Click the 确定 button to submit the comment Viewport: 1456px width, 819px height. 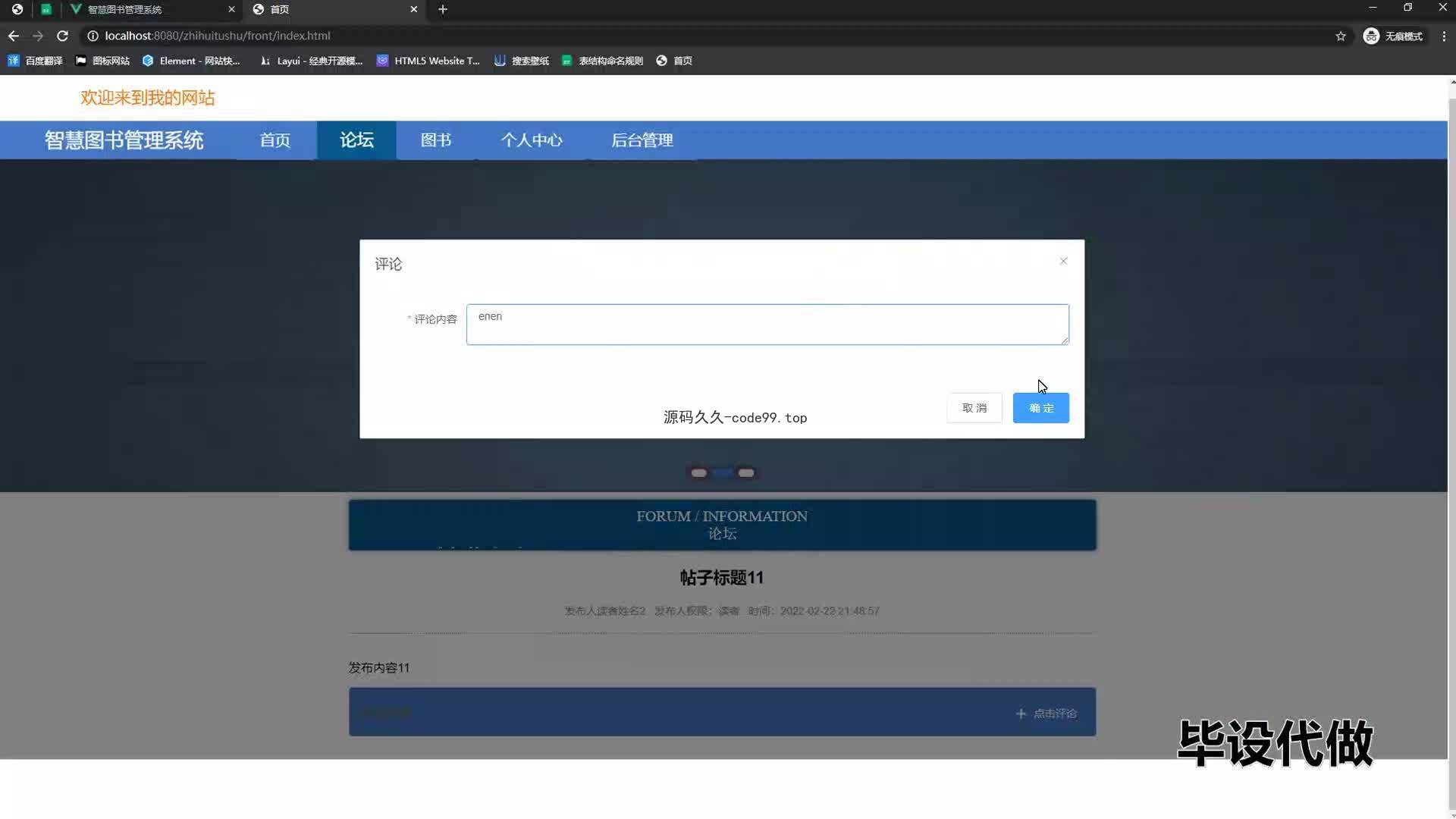coord(1040,408)
